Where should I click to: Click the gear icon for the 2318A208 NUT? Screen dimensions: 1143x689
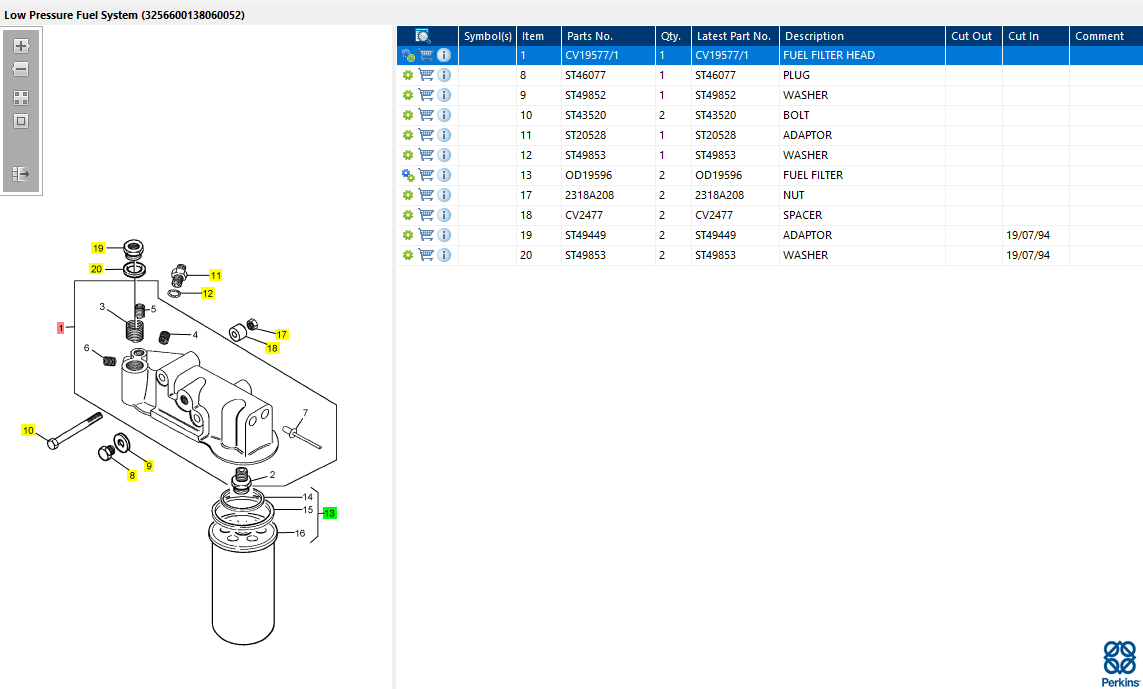(407, 195)
